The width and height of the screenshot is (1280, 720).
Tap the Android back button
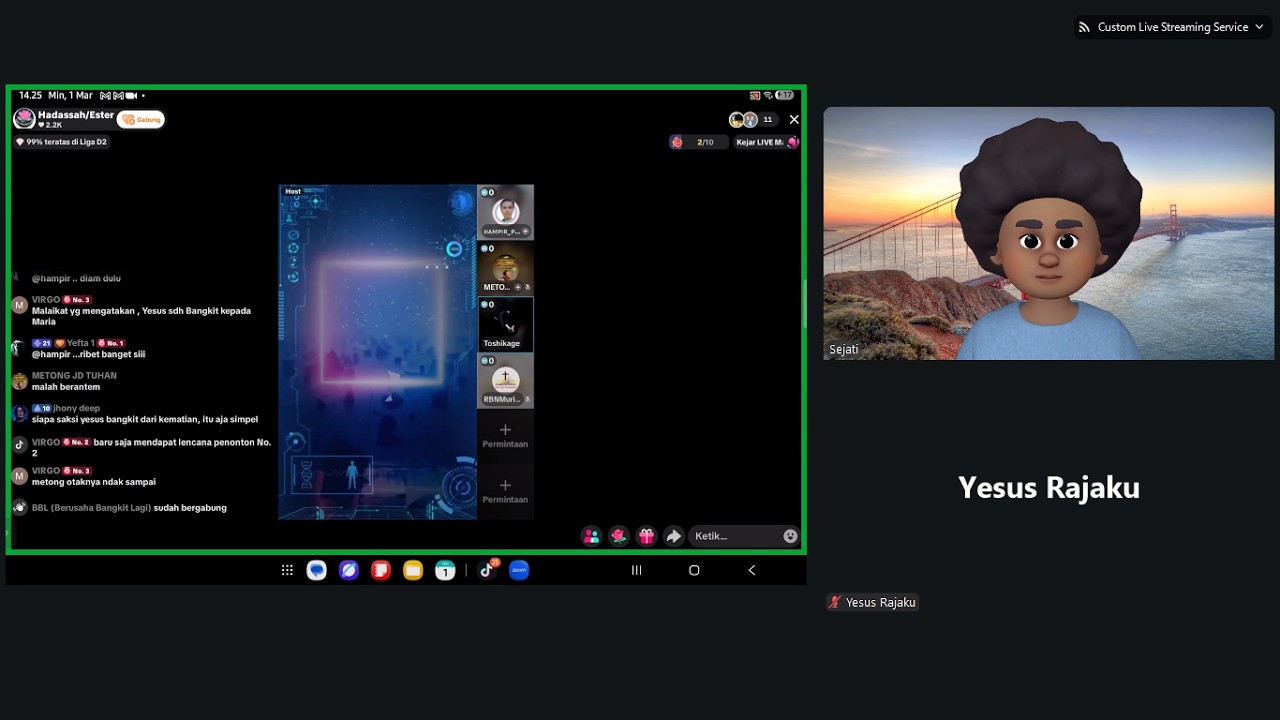[752, 570]
